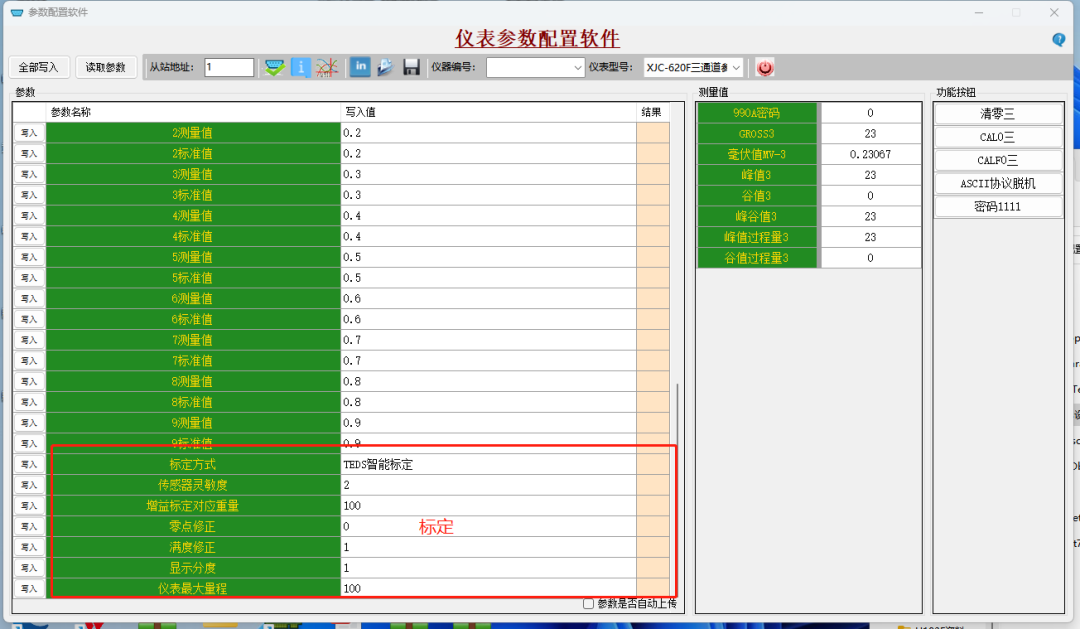The image size is (1080, 629).
Task: Click the 全部写入 button
Action: coord(38,68)
